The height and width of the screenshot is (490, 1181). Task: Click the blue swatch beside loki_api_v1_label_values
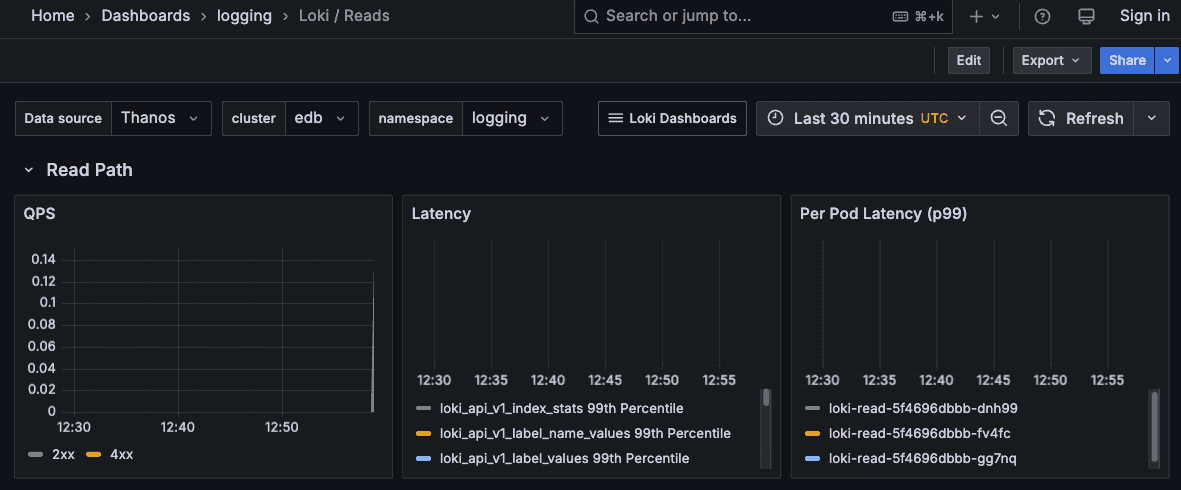[x=423, y=458]
